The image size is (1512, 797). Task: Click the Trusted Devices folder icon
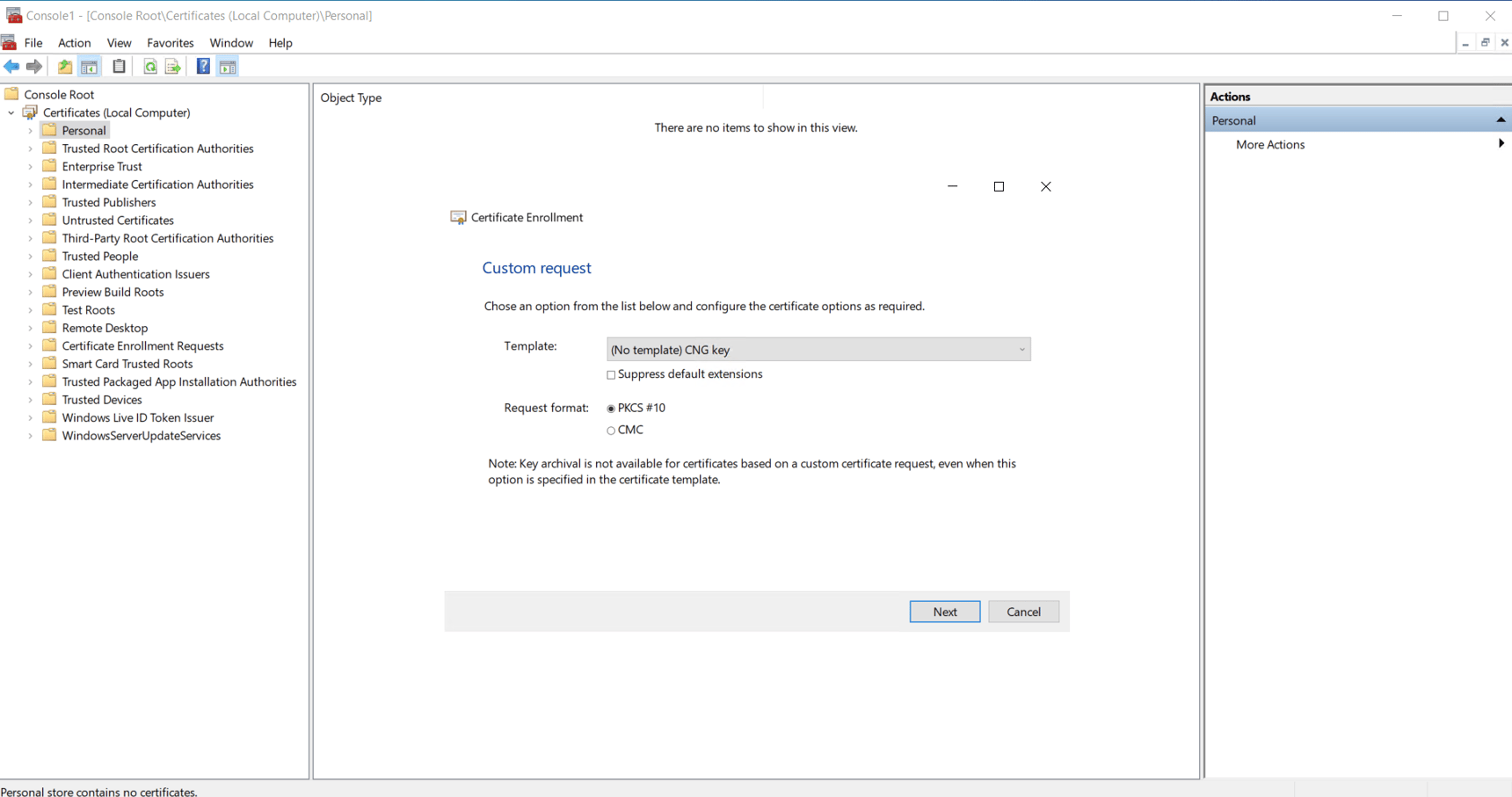49,399
